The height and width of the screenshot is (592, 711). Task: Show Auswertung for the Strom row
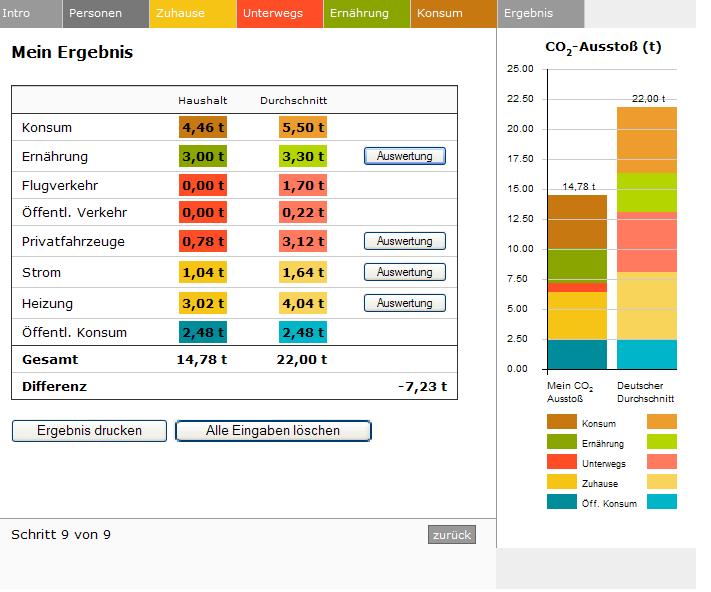pyautogui.click(x=404, y=272)
